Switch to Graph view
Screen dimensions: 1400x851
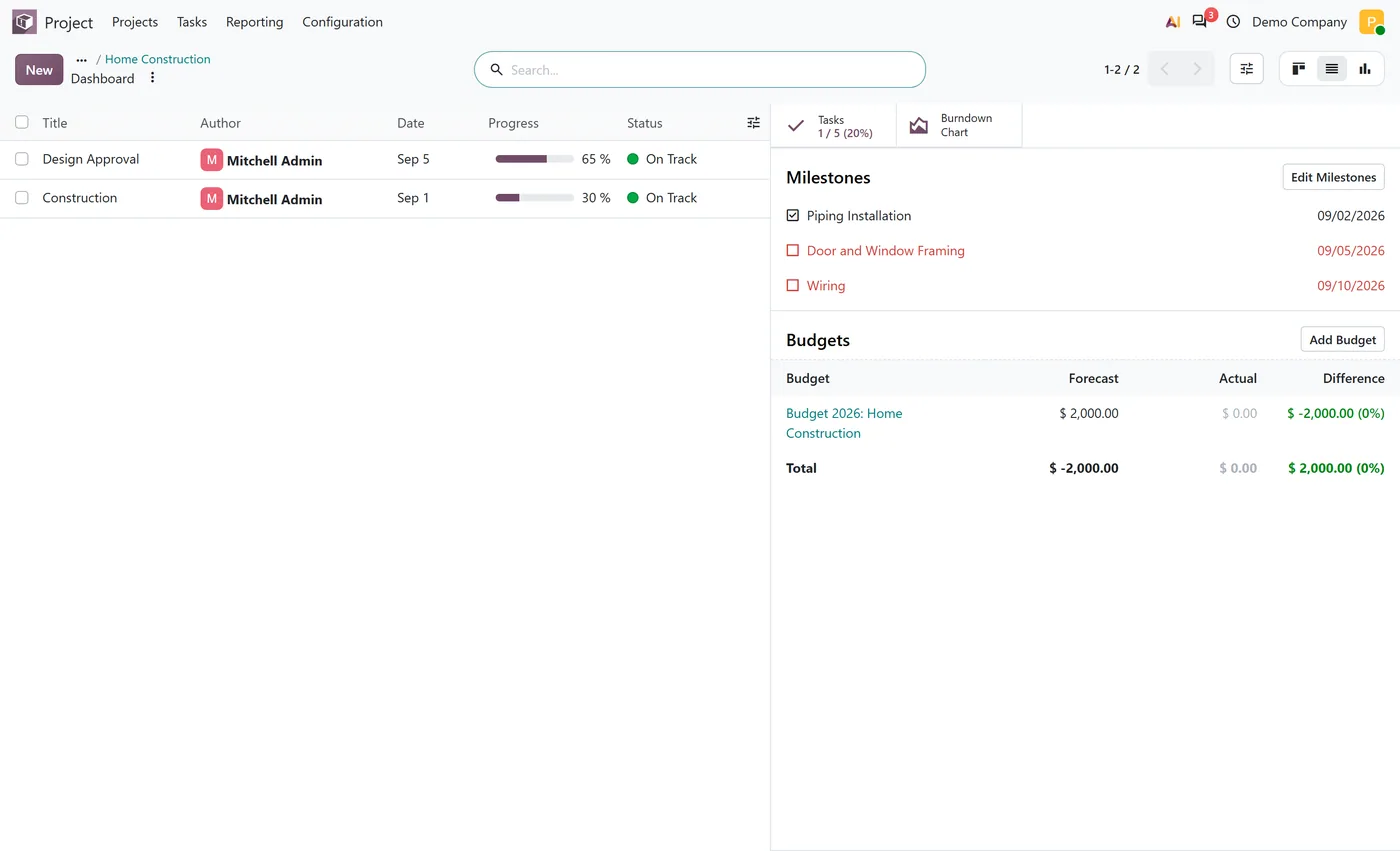(1365, 69)
